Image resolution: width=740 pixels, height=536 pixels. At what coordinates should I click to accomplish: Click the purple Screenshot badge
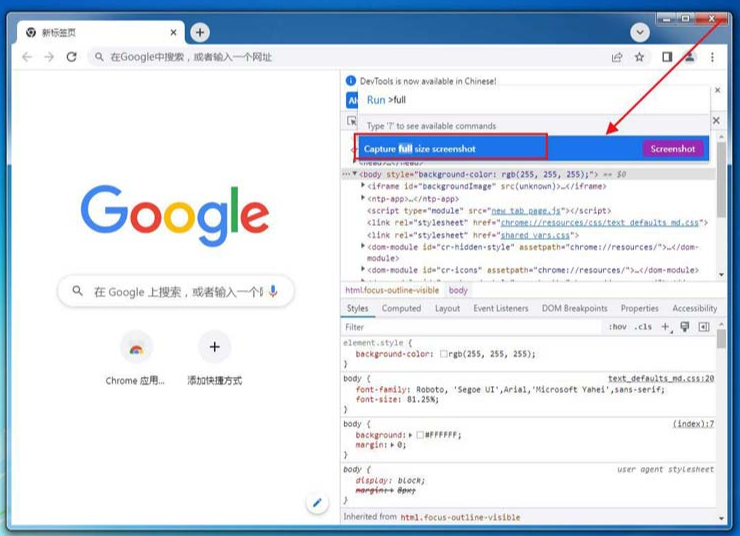tap(673, 149)
